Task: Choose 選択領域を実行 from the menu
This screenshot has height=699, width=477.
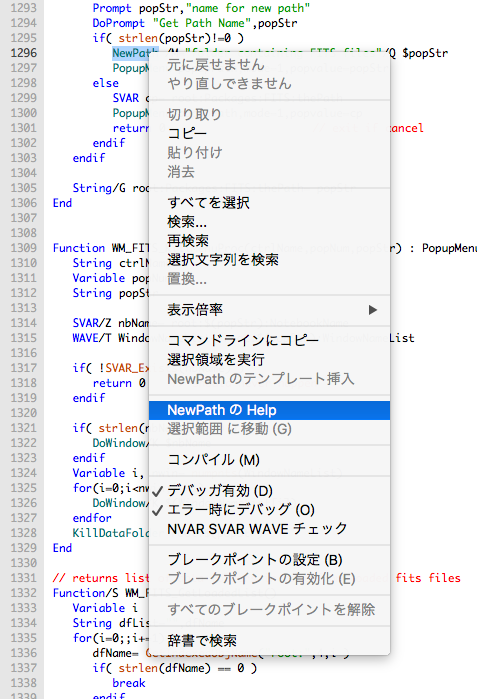Action: coord(269,360)
